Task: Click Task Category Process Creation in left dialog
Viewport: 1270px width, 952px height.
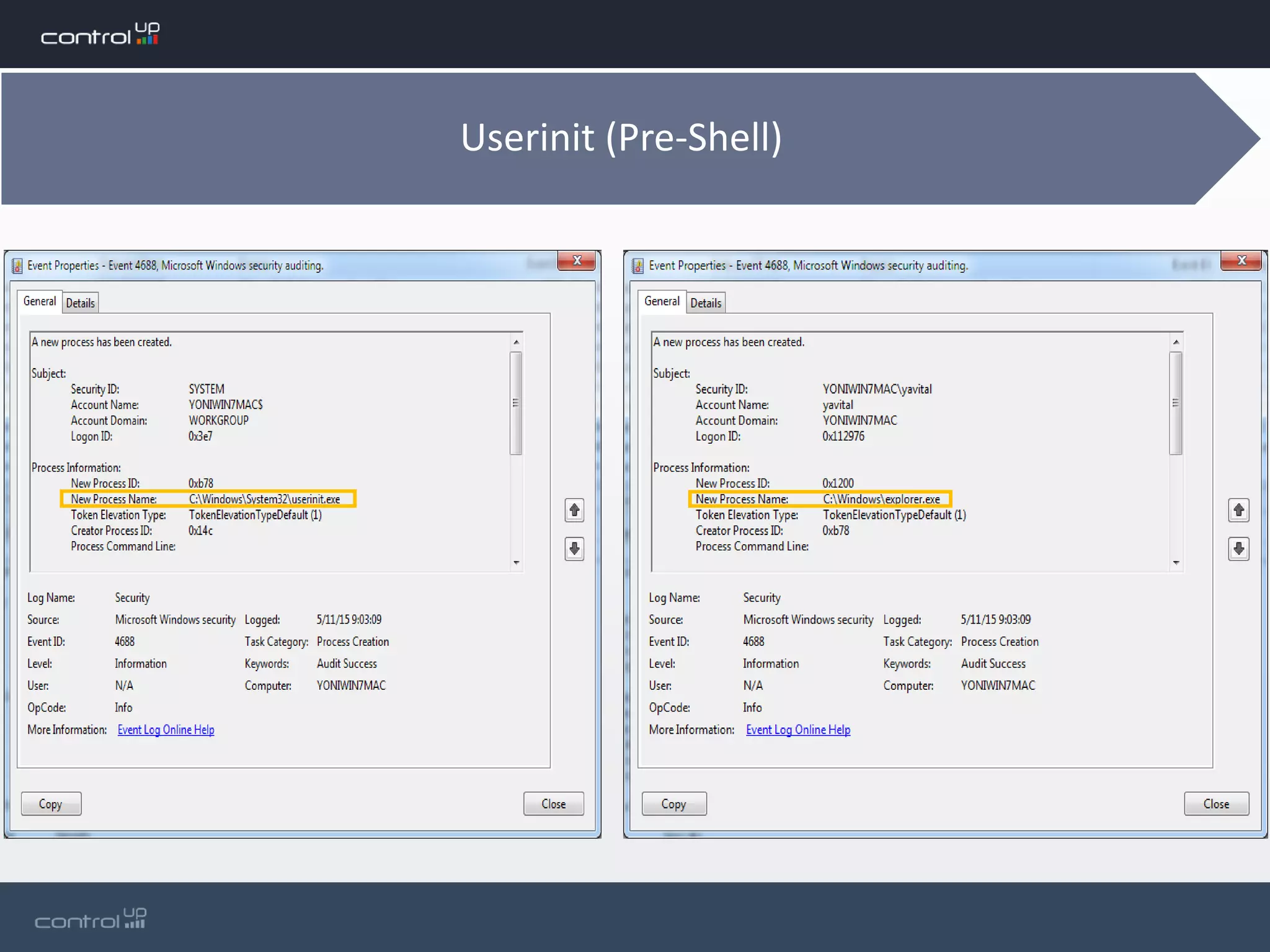Action: (353, 642)
